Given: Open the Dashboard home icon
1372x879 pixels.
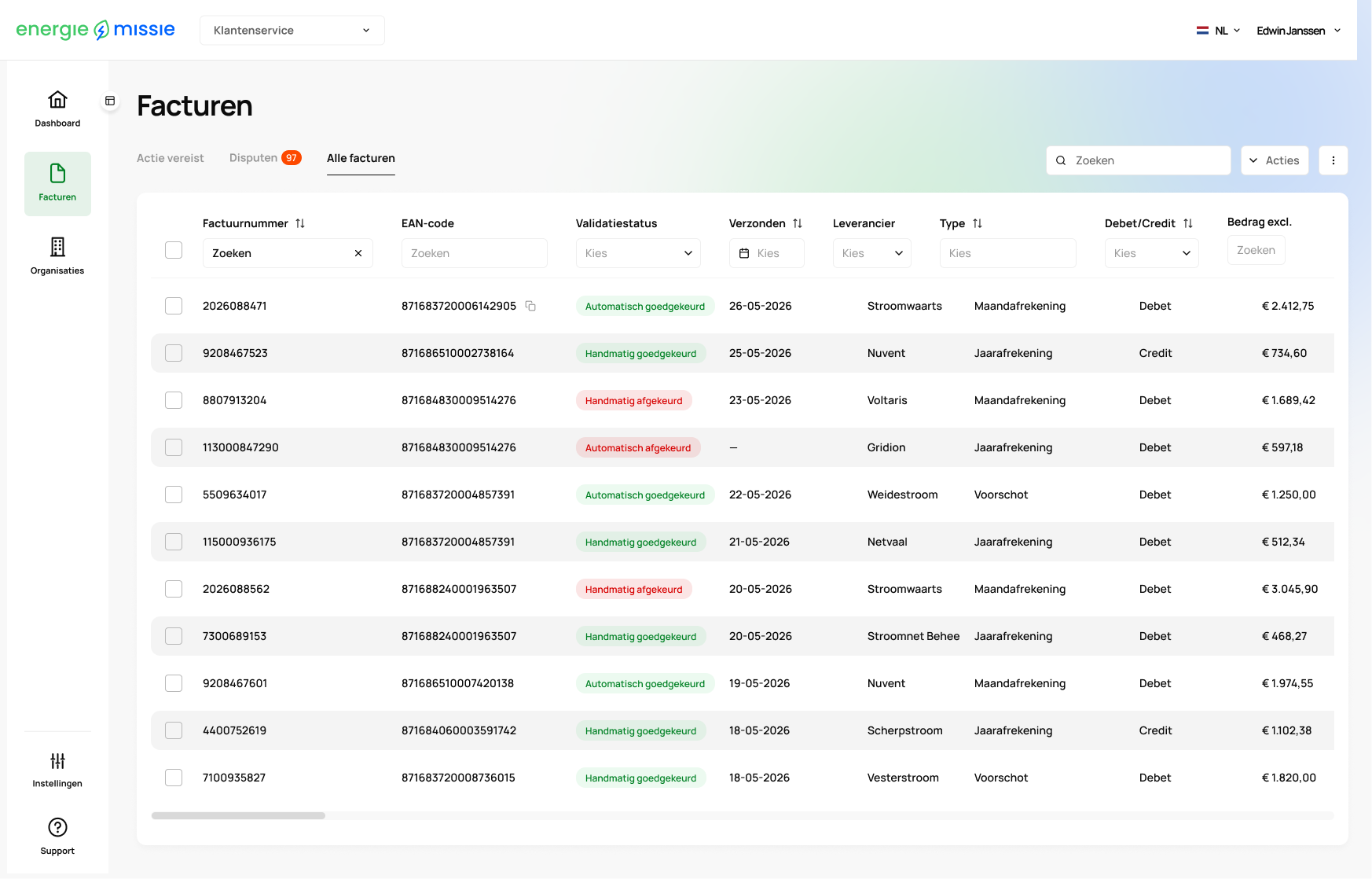Looking at the screenshot, I should pyautogui.click(x=57, y=100).
